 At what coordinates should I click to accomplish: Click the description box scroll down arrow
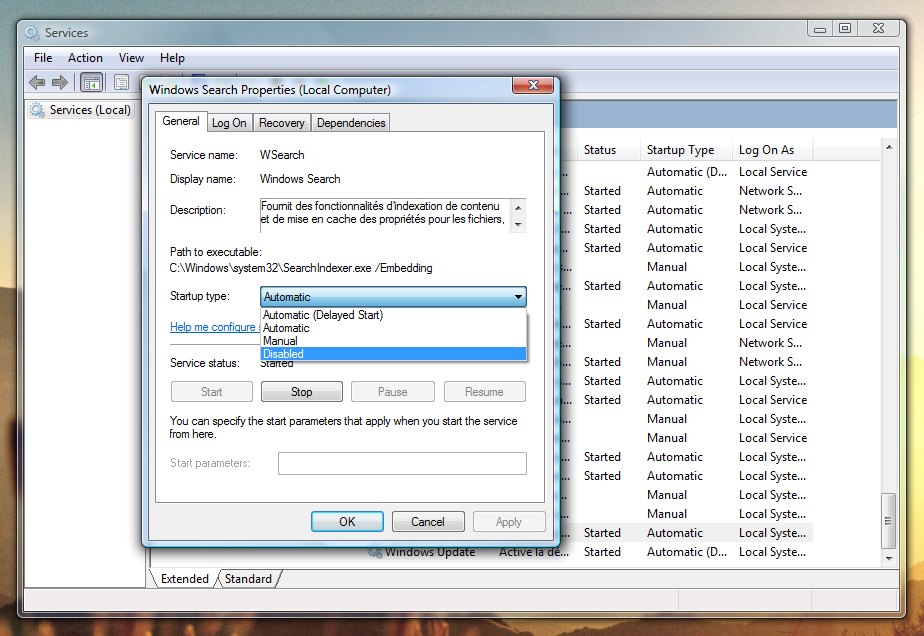[x=518, y=225]
